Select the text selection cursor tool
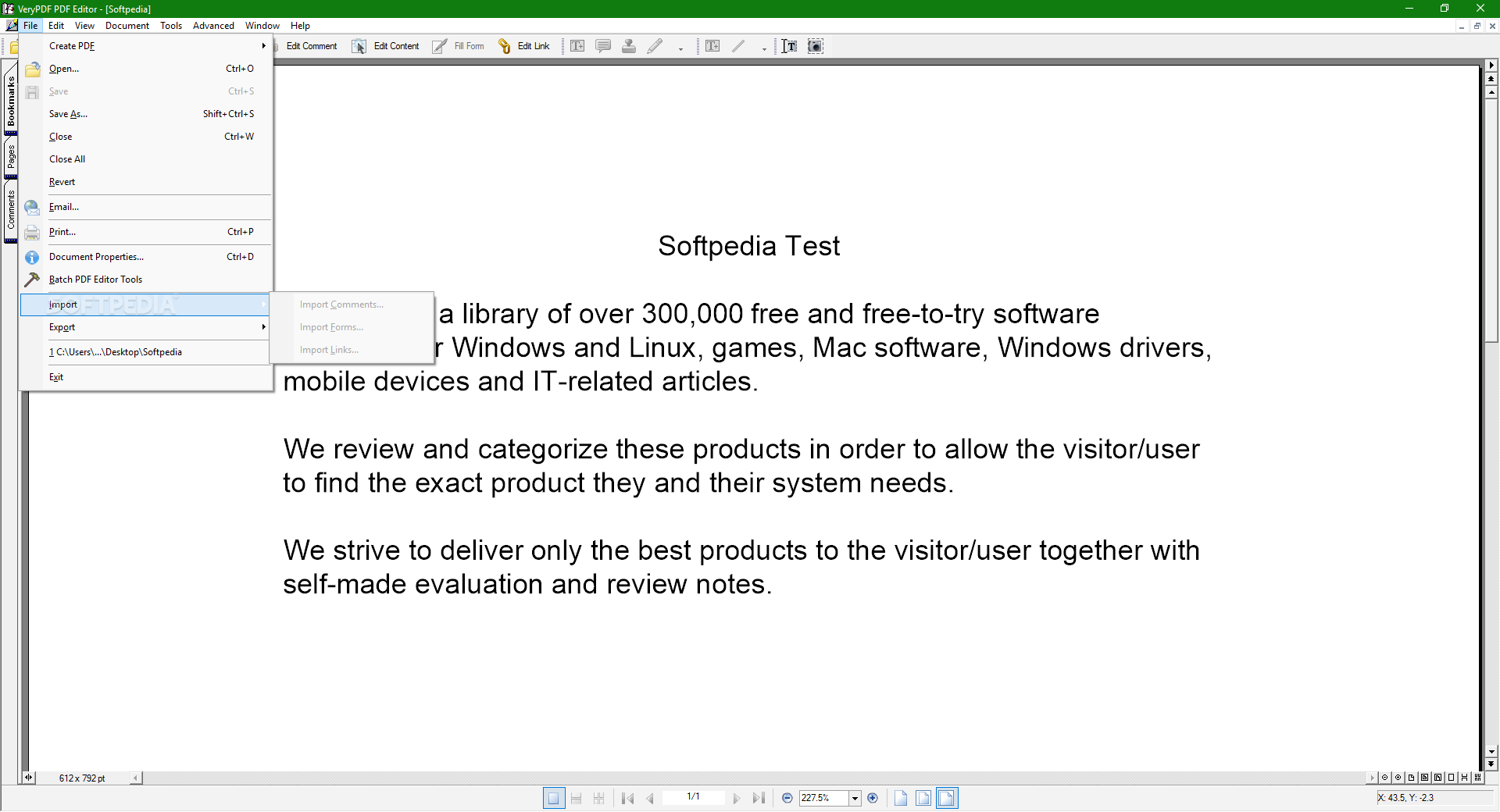Image resolution: width=1500 pixels, height=812 pixels. 790,46
